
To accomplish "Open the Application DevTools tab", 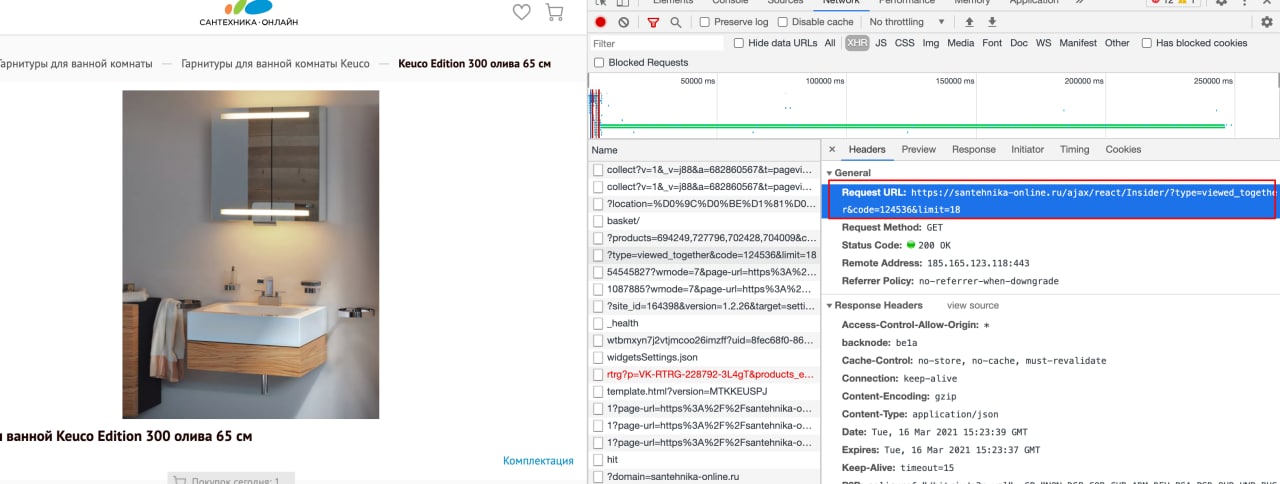I will tap(1034, 2).
